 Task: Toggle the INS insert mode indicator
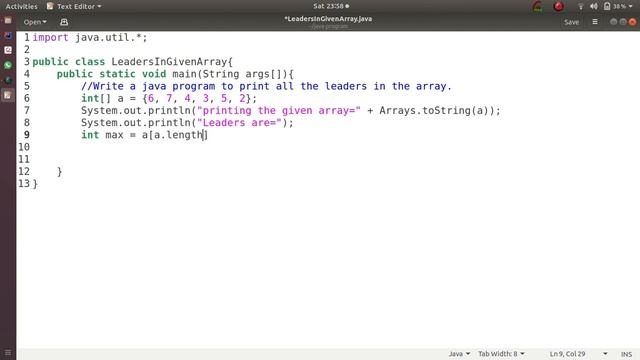[x=627, y=354]
